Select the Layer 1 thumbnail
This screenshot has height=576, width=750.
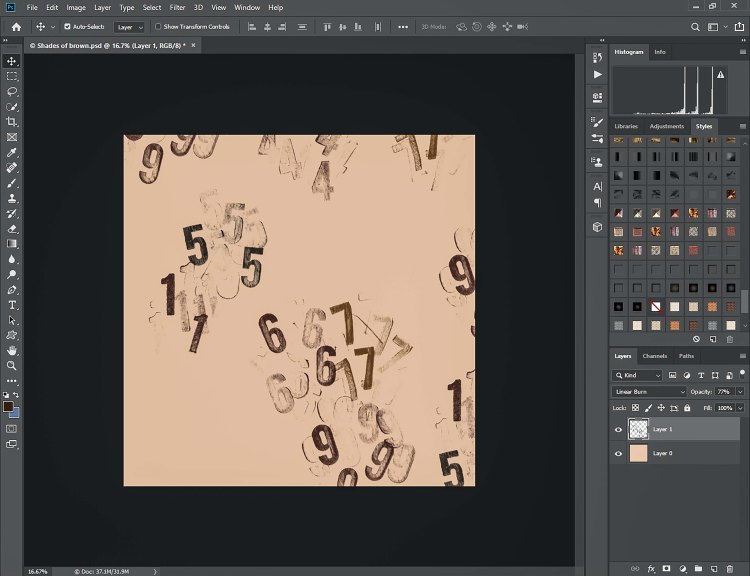click(638, 429)
